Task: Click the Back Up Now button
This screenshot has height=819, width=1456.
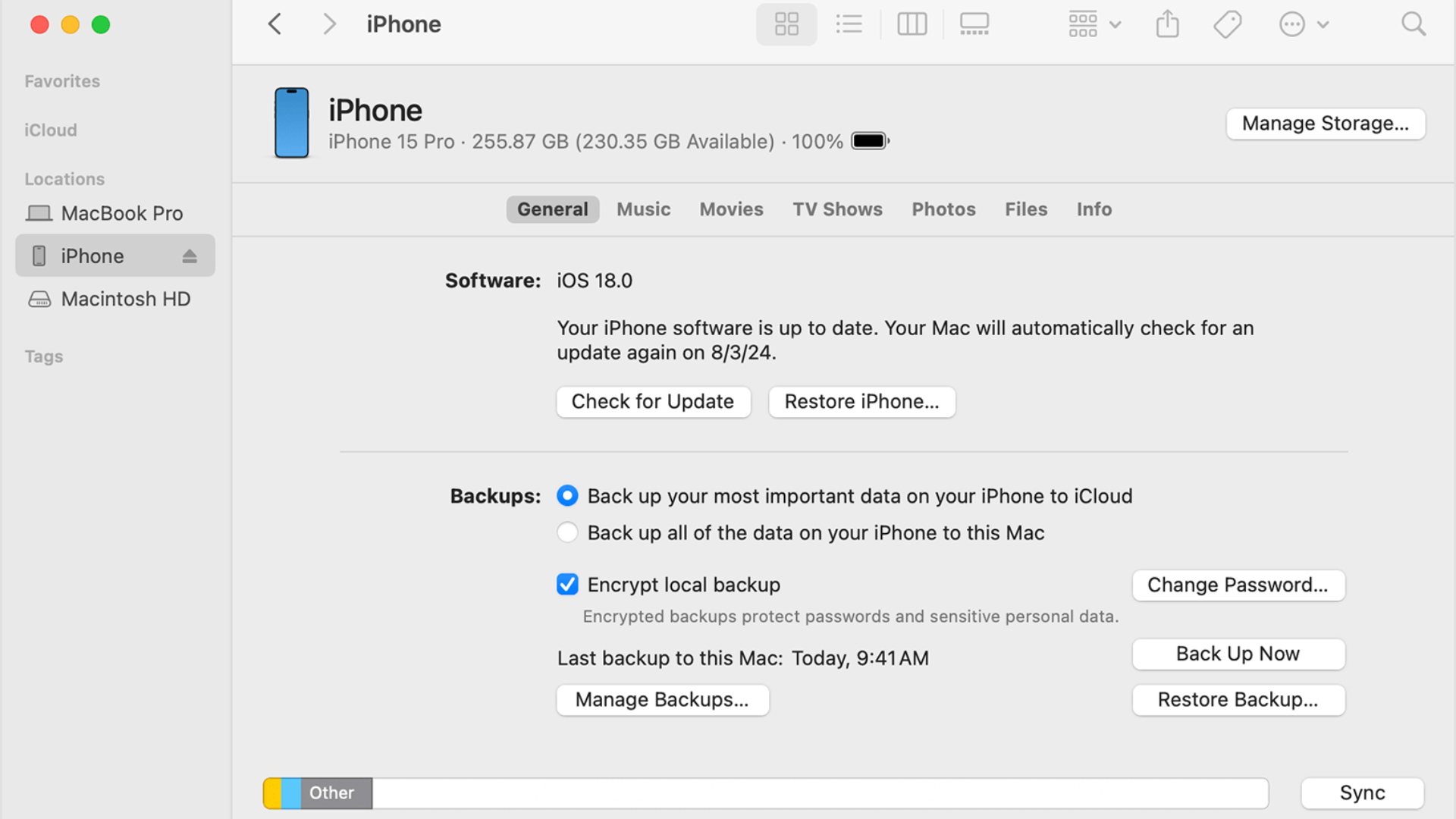Action: coord(1237,653)
